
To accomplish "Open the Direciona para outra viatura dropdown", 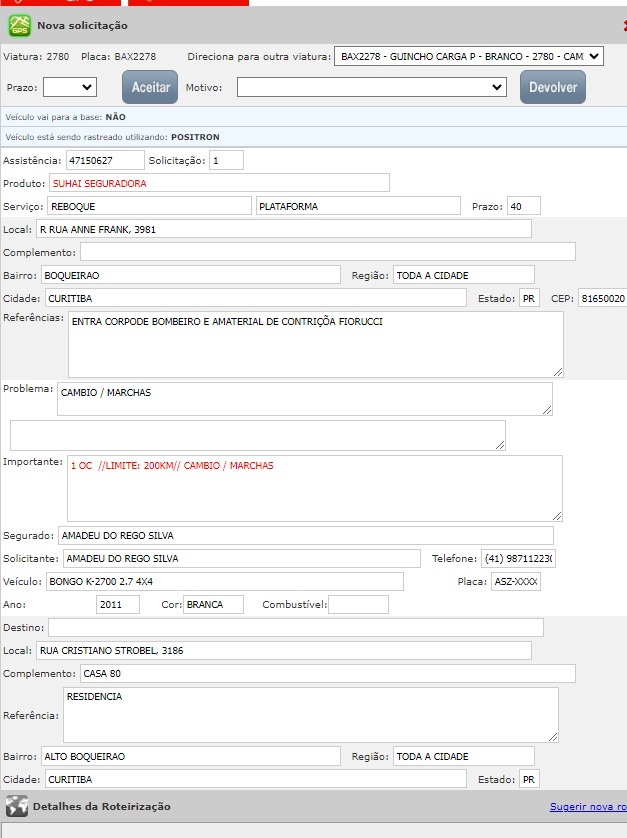I will point(469,56).
